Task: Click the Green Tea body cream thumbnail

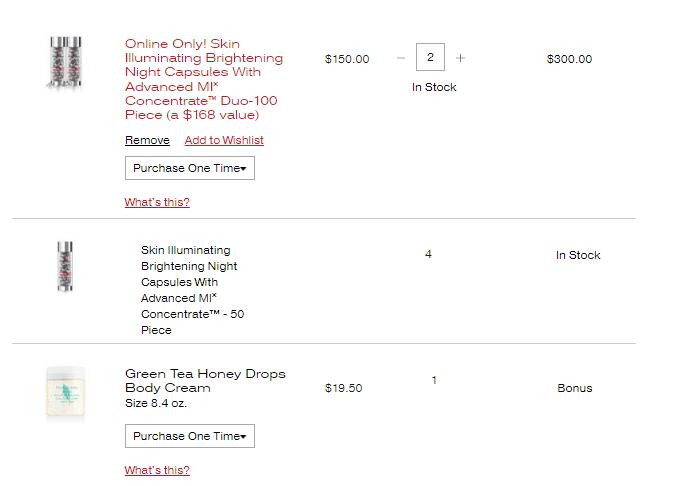Action: point(65,391)
